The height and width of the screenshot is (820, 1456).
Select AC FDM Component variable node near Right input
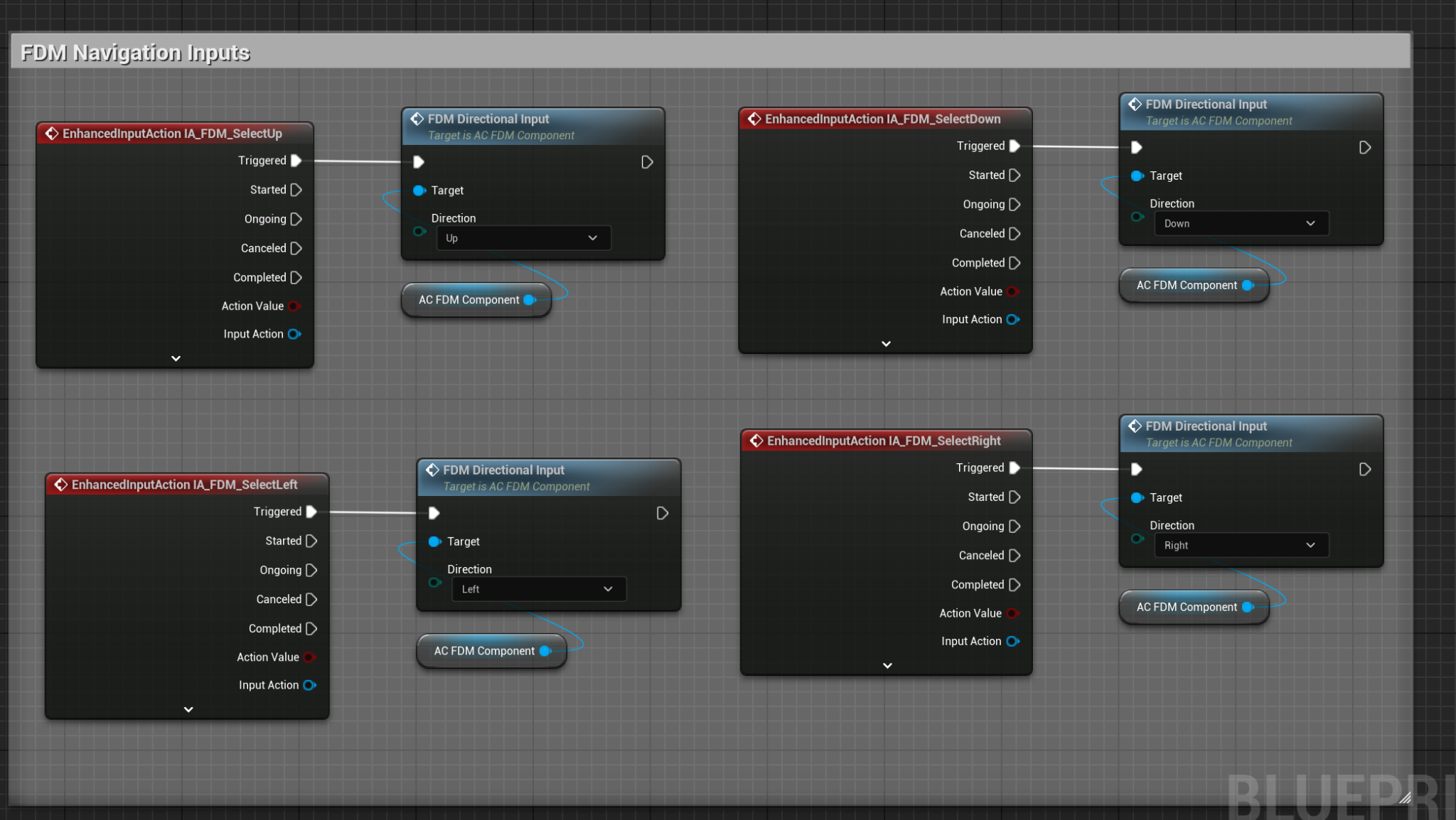pyautogui.click(x=1186, y=608)
